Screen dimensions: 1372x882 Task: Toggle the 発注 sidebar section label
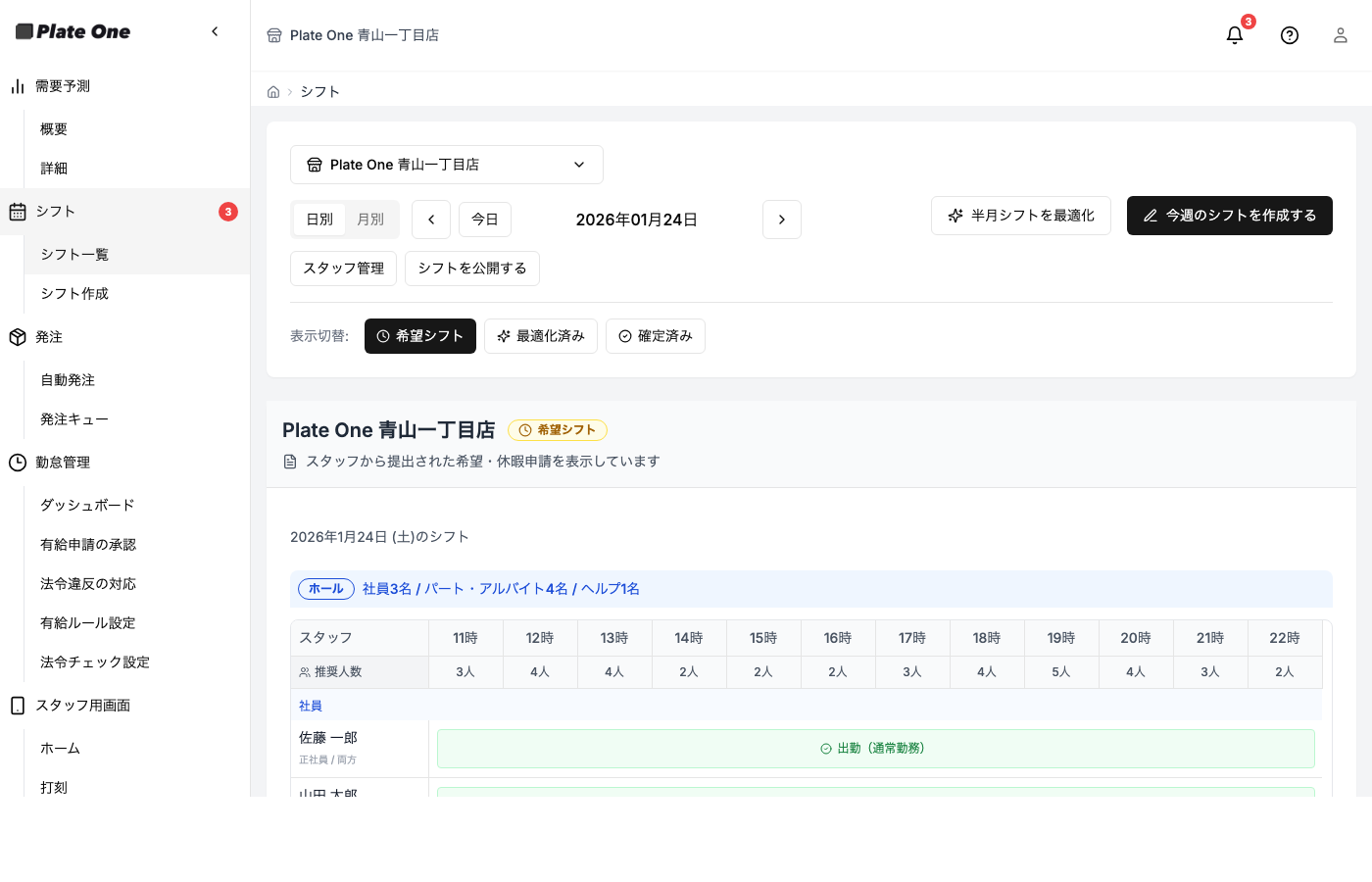(x=49, y=337)
